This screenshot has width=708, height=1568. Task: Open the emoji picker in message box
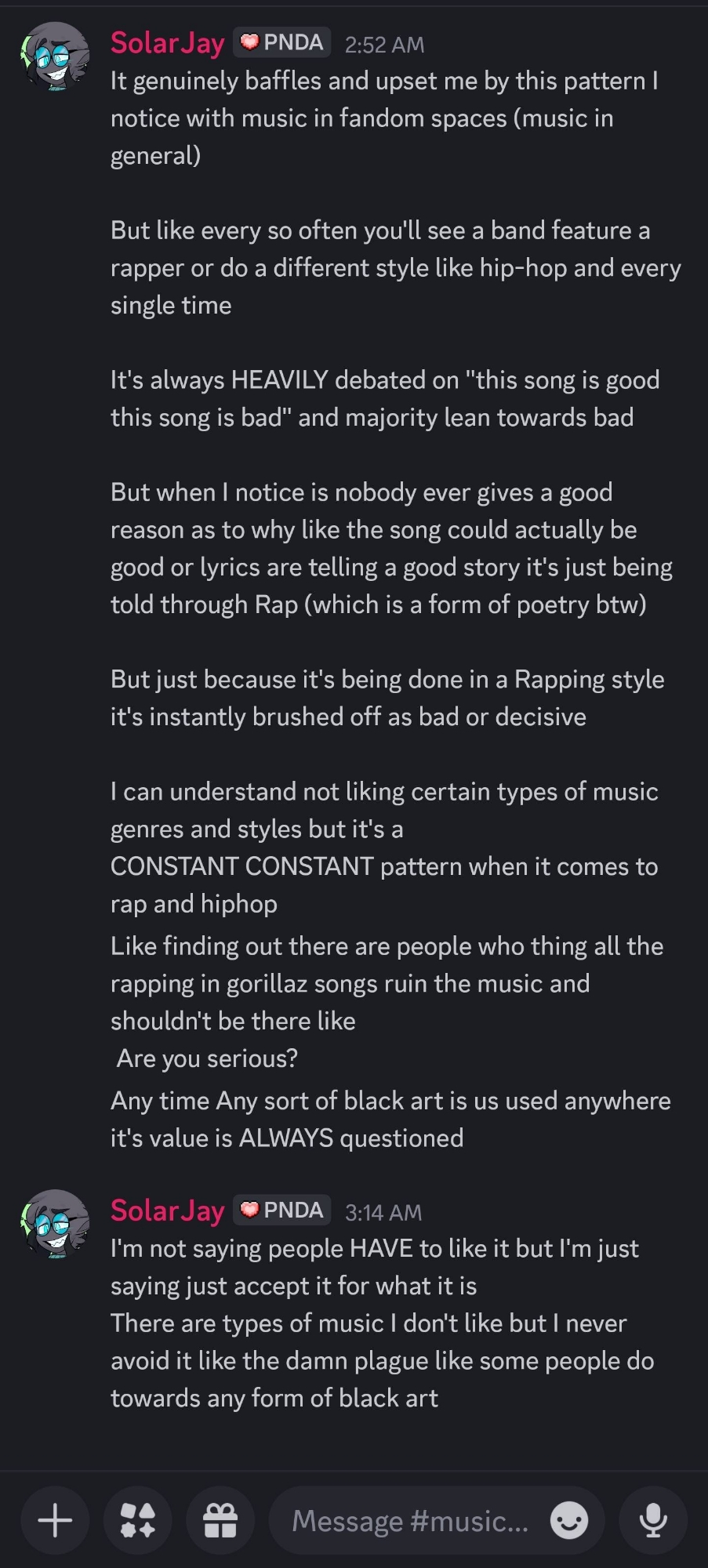coord(569,1521)
